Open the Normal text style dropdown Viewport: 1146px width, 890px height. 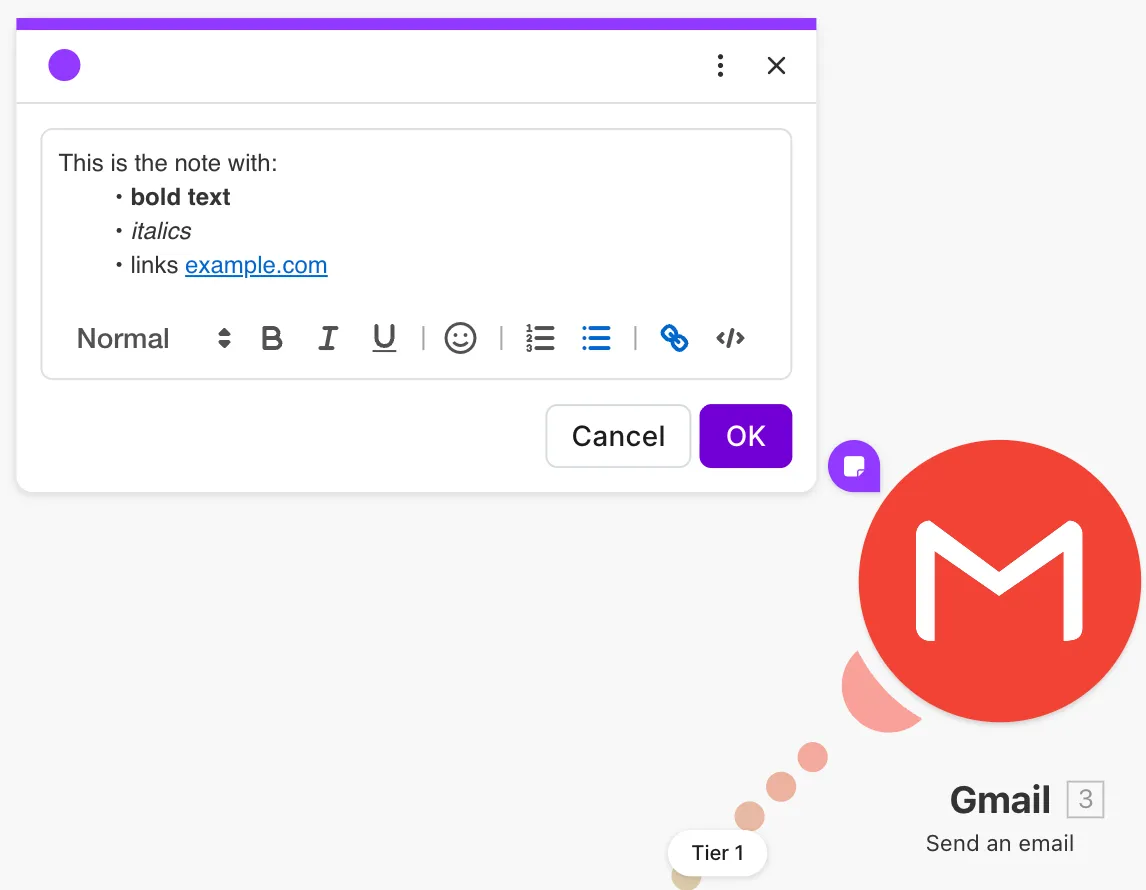pyautogui.click(x=154, y=338)
